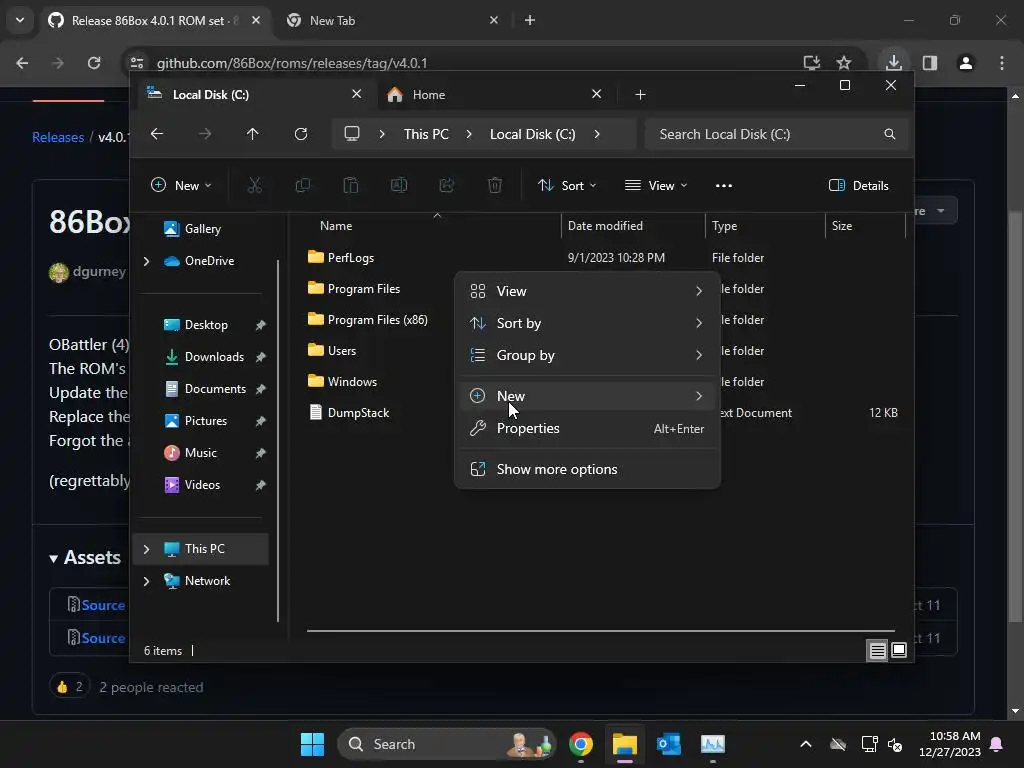Open clock and date in taskbar
1024x768 pixels.
950,744
